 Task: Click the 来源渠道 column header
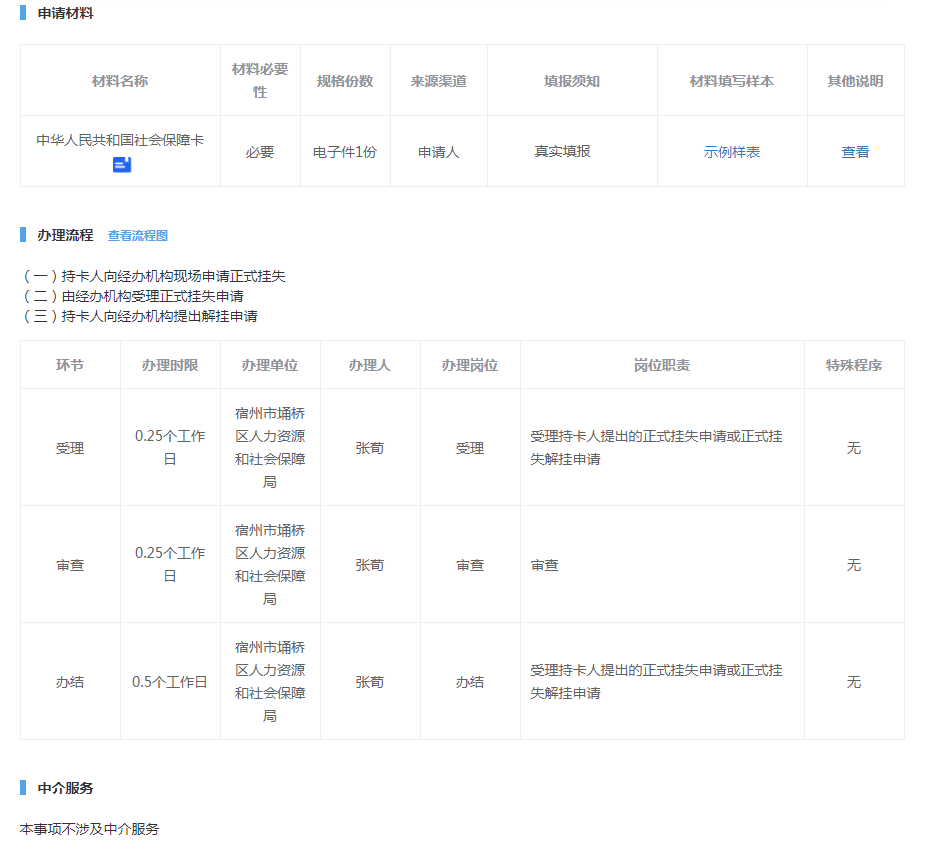click(438, 81)
